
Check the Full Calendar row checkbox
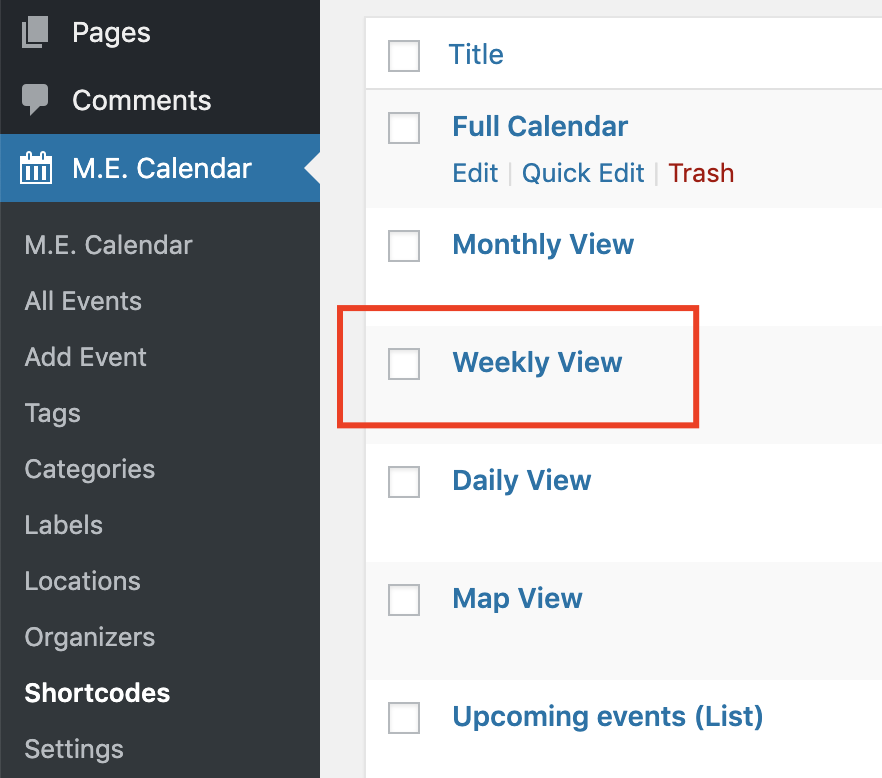[404, 128]
